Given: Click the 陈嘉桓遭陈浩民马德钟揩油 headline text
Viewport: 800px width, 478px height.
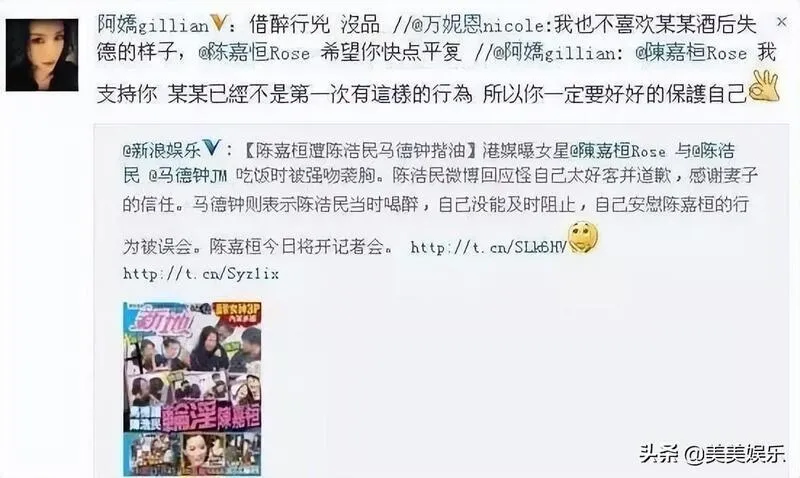Looking at the screenshot, I should [x=361, y=150].
